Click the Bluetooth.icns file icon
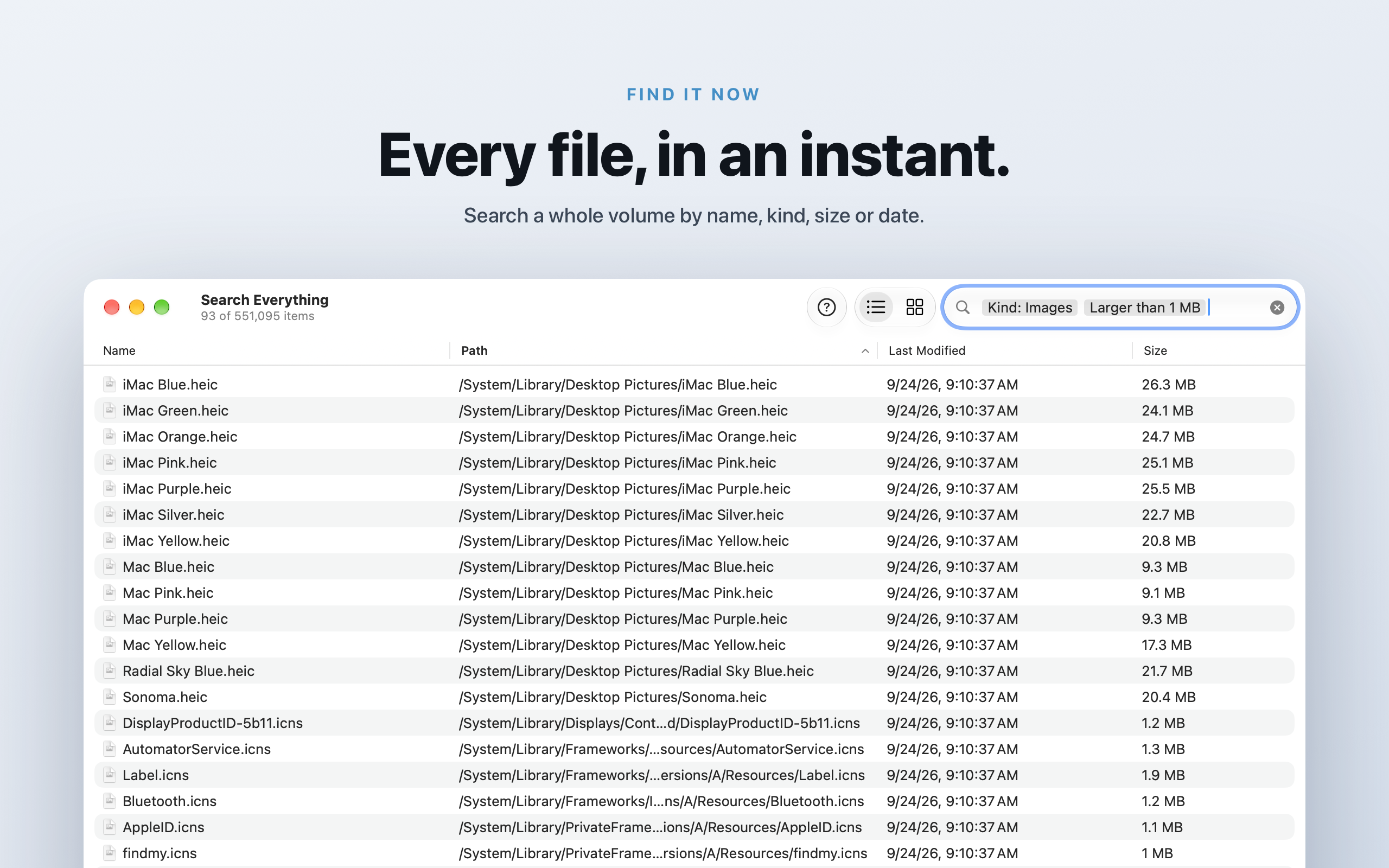The height and width of the screenshot is (868, 1389). tap(110, 801)
